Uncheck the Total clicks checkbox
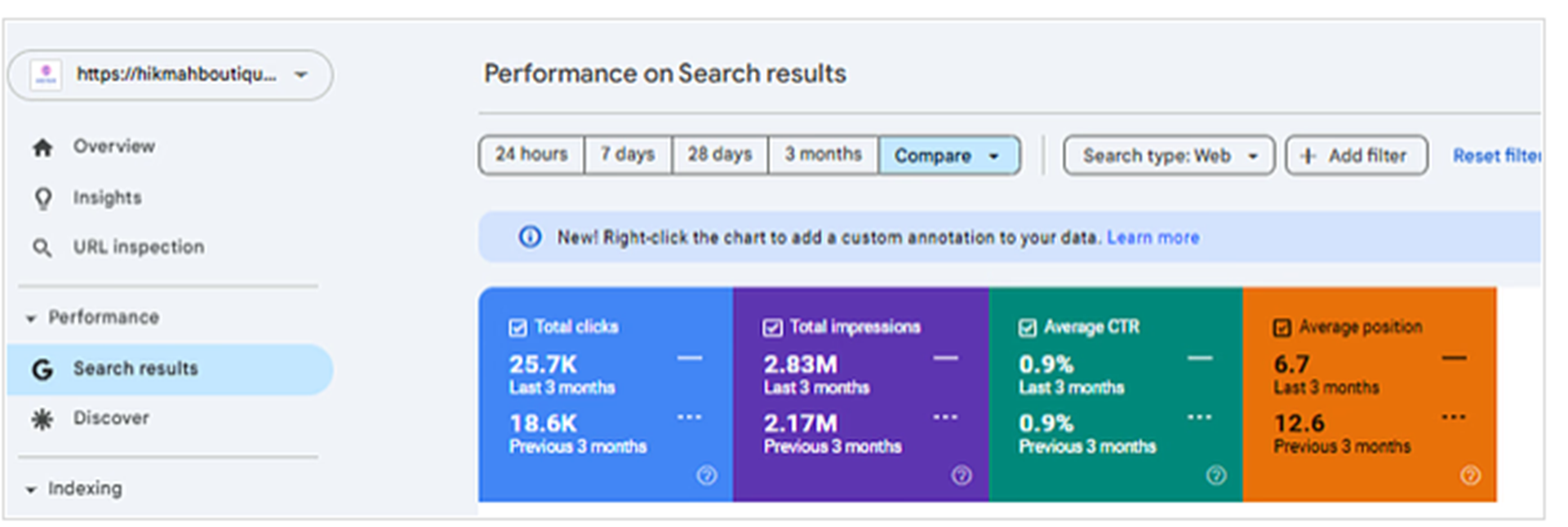The image size is (1568, 527). tap(517, 328)
